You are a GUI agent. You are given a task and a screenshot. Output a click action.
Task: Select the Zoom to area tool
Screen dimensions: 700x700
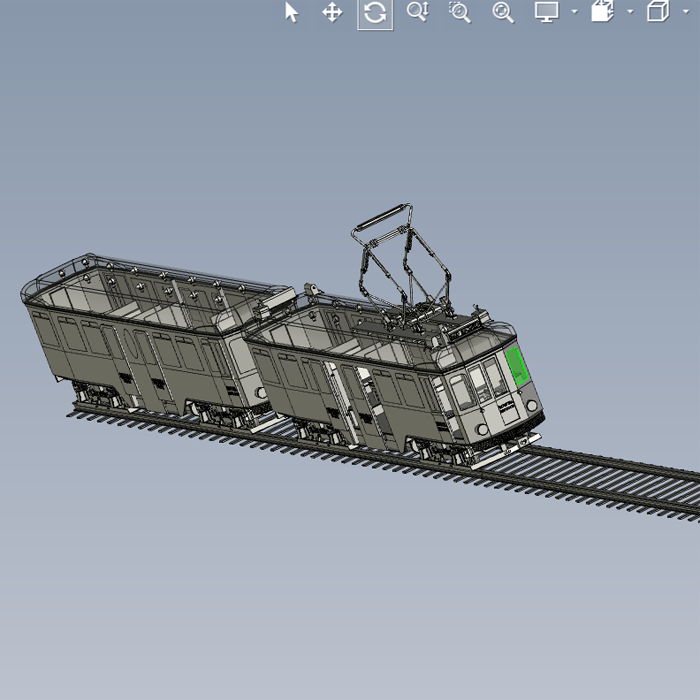(x=460, y=12)
